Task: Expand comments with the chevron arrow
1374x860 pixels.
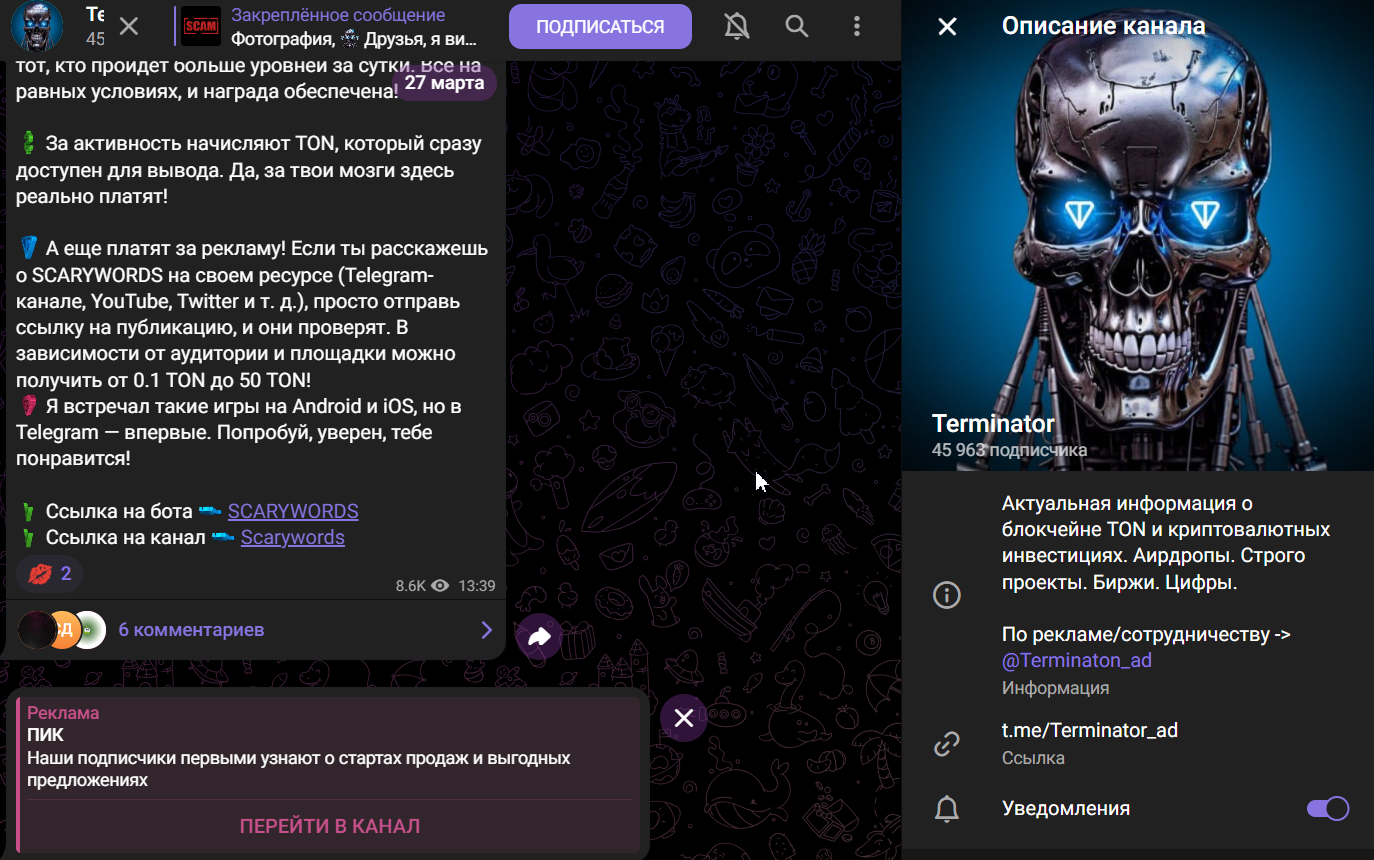Action: (486, 630)
